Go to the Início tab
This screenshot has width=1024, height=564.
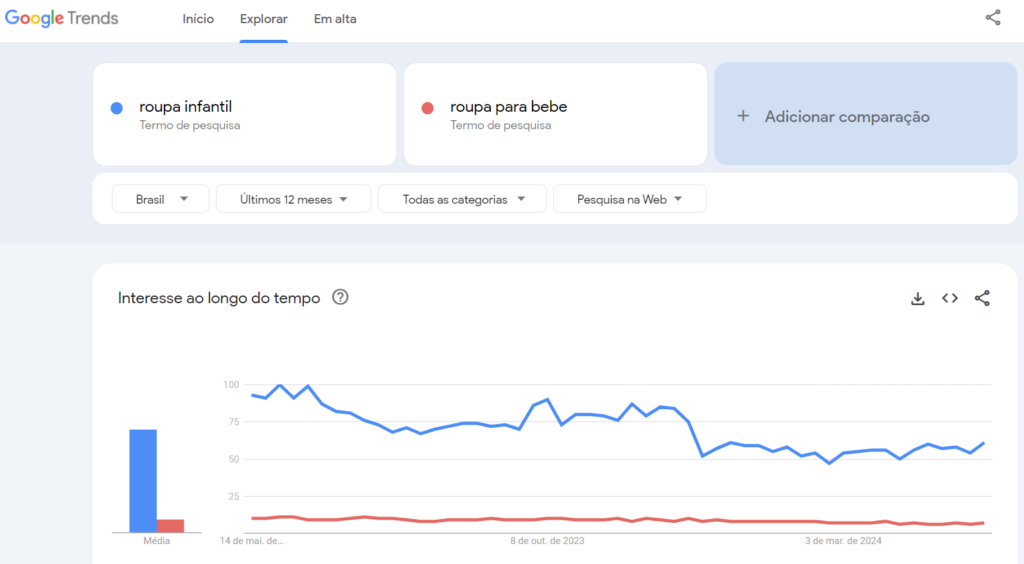(198, 19)
